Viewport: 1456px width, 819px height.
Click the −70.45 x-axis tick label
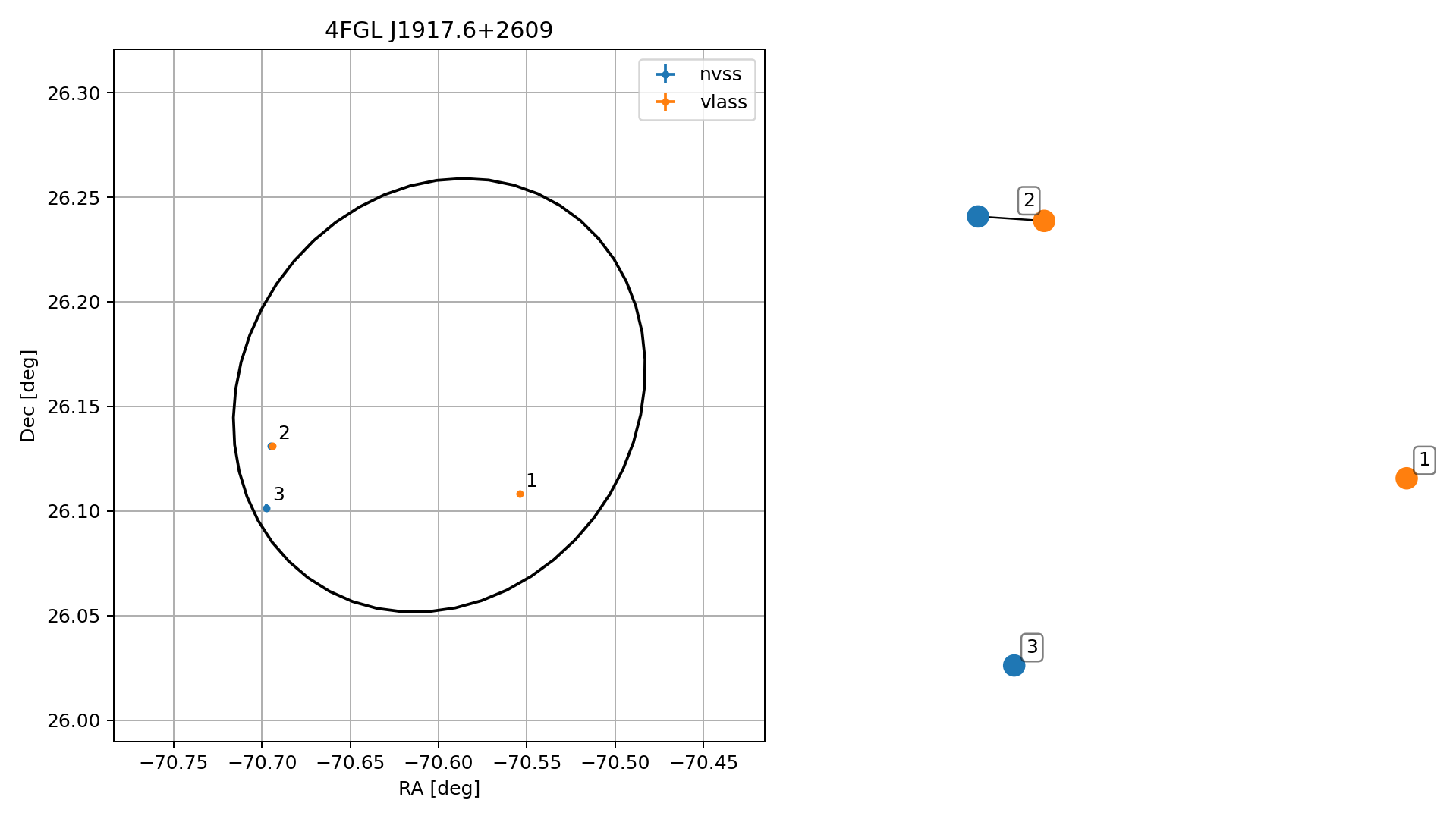[x=703, y=763]
